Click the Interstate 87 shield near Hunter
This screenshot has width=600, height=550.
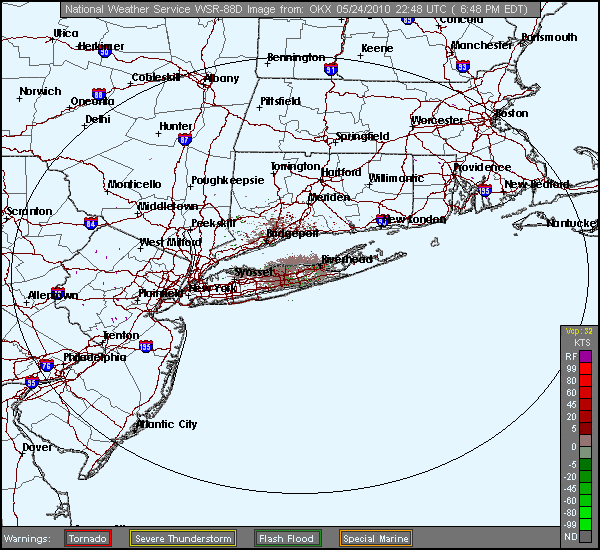coord(185,139)
